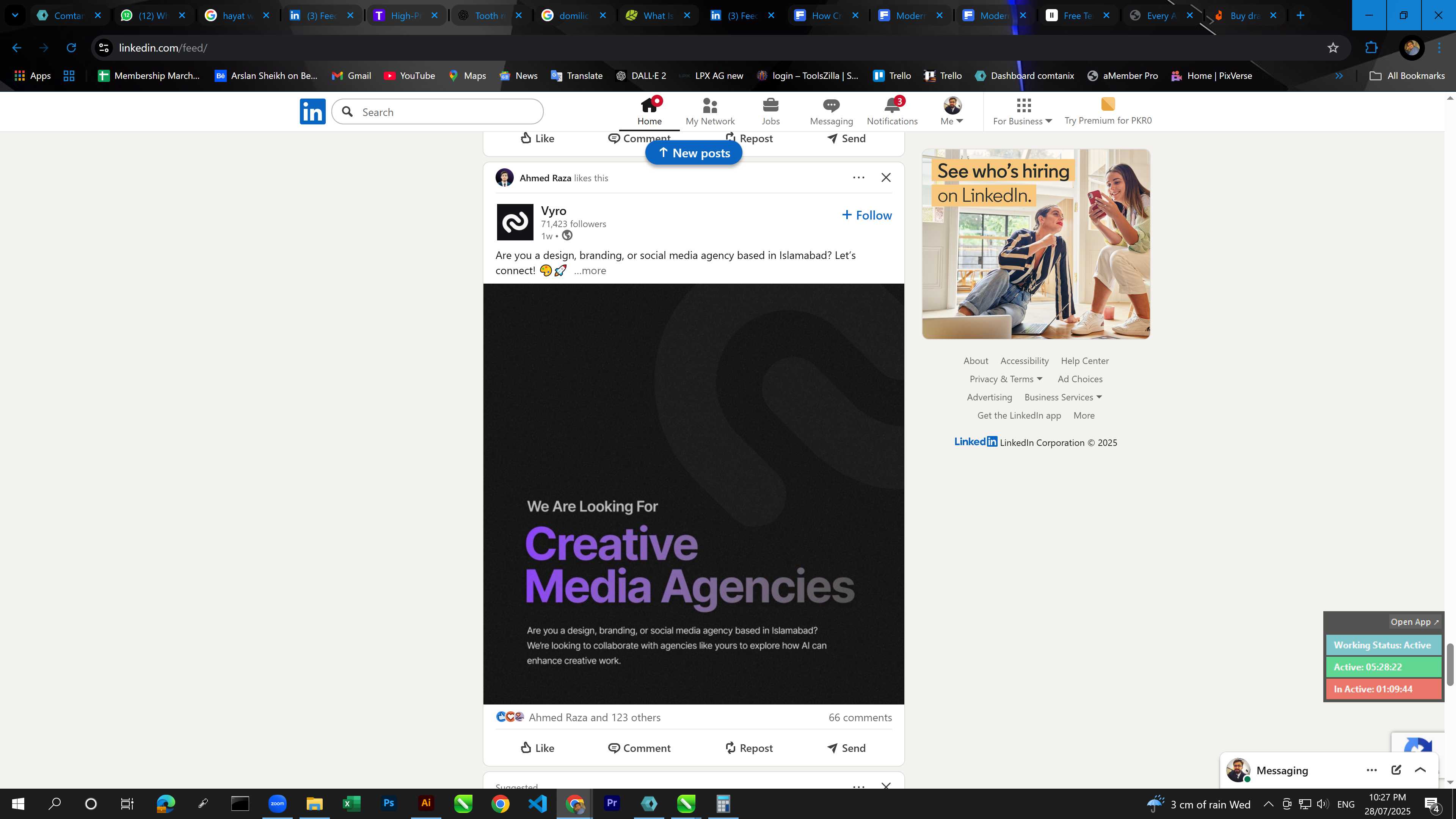The width and height of the screenshot is (1456, 819).
Task: Expand post text with ...more
Action: pos(590,271)
